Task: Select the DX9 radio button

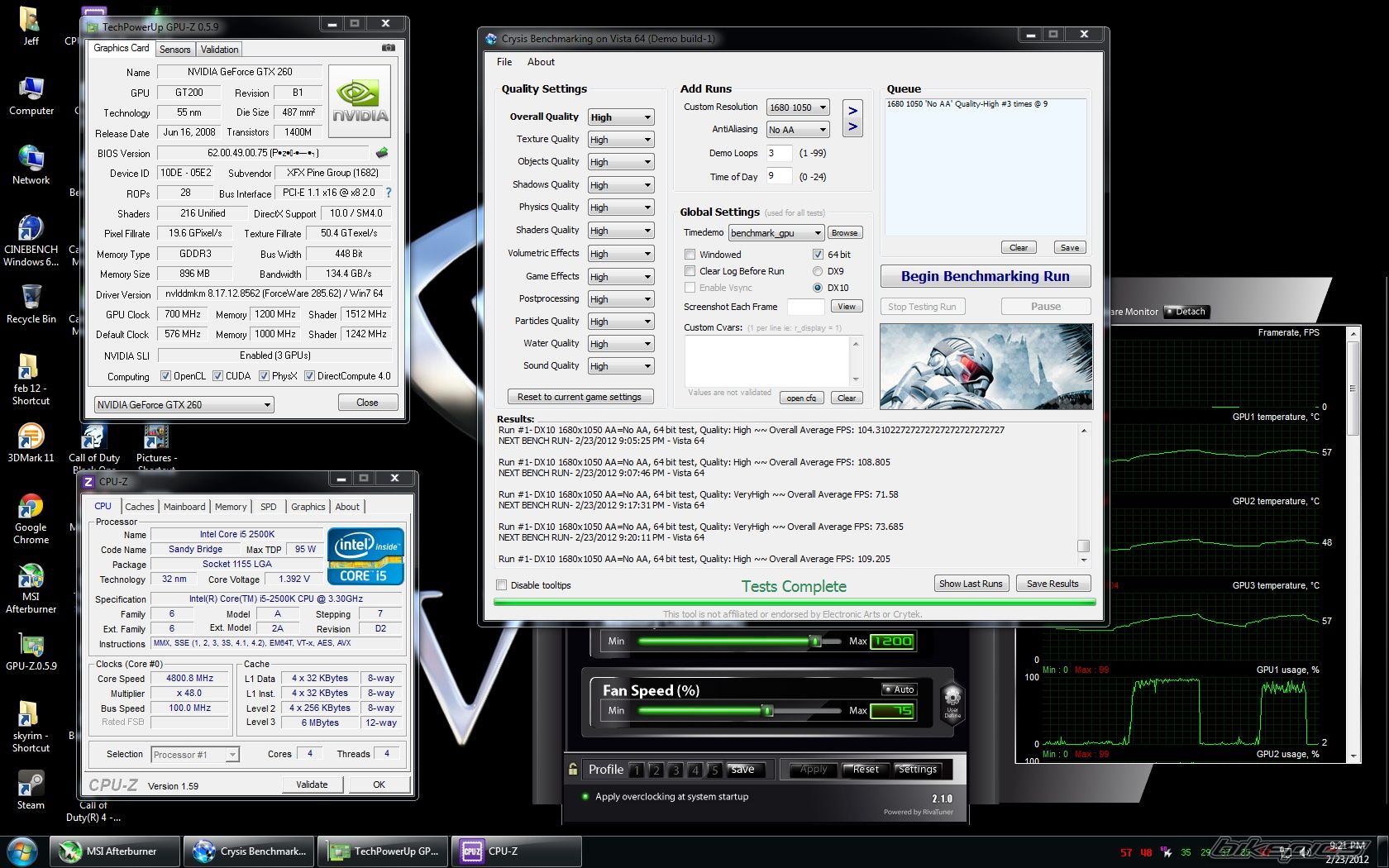Action: (818, 271)
